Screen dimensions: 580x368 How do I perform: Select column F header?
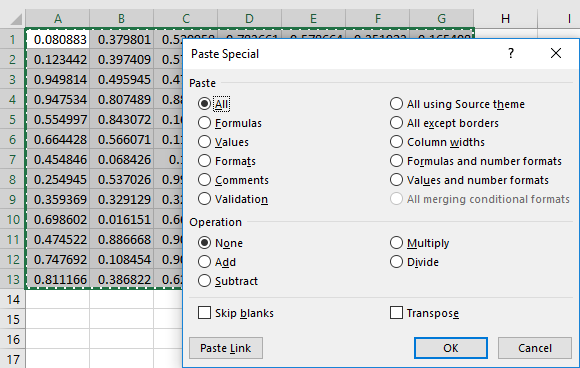[x=378, y=18]
